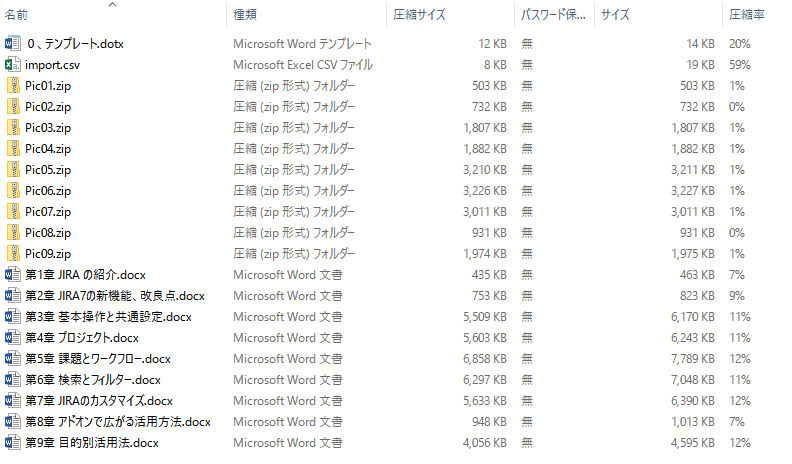The height and width of the screenshot is (464, 792).
Task: Click the compressed size 4,056 KB
Action: click(485, 443)
